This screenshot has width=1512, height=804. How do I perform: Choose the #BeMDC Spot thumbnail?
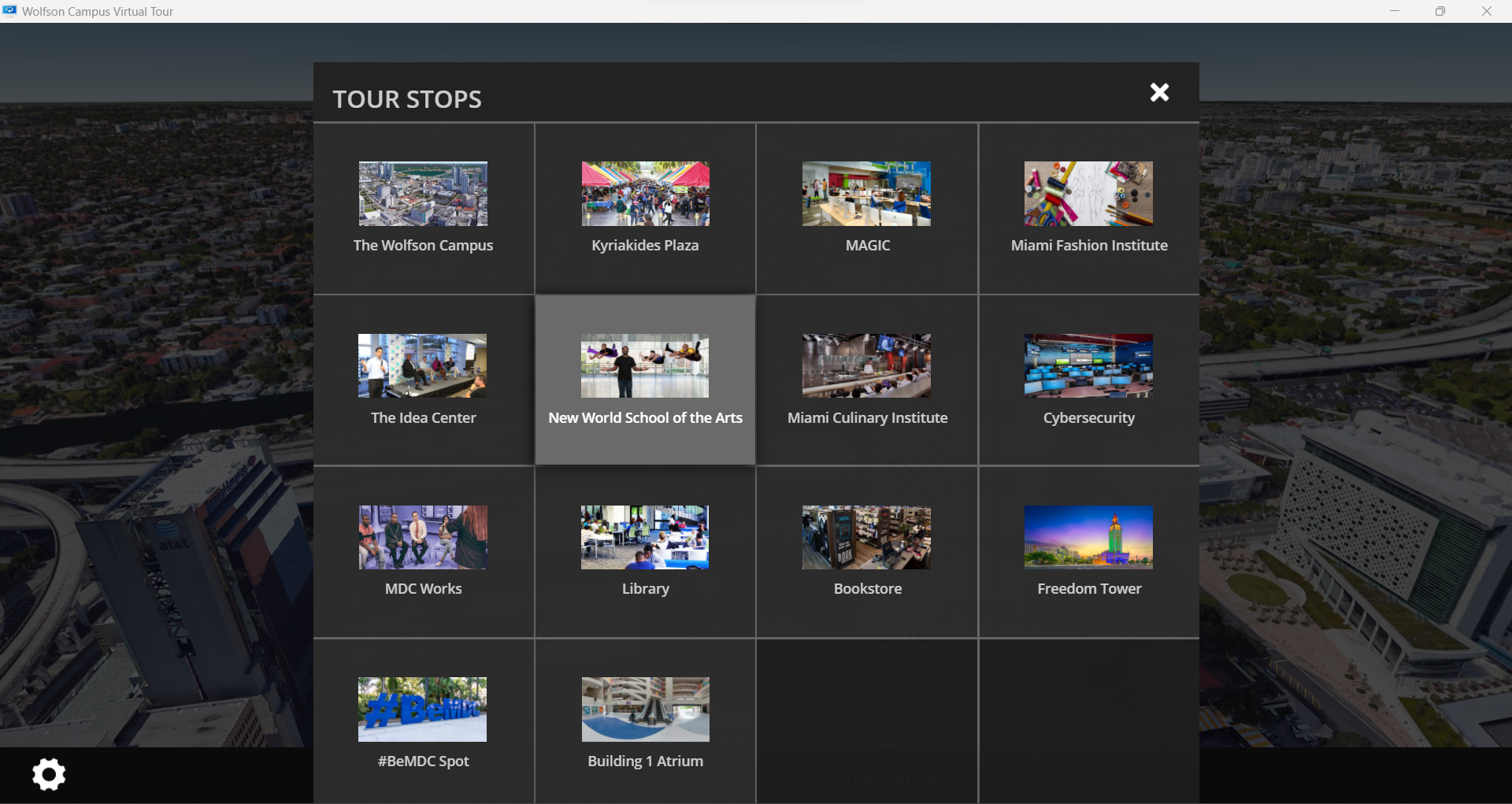(422, 709)
